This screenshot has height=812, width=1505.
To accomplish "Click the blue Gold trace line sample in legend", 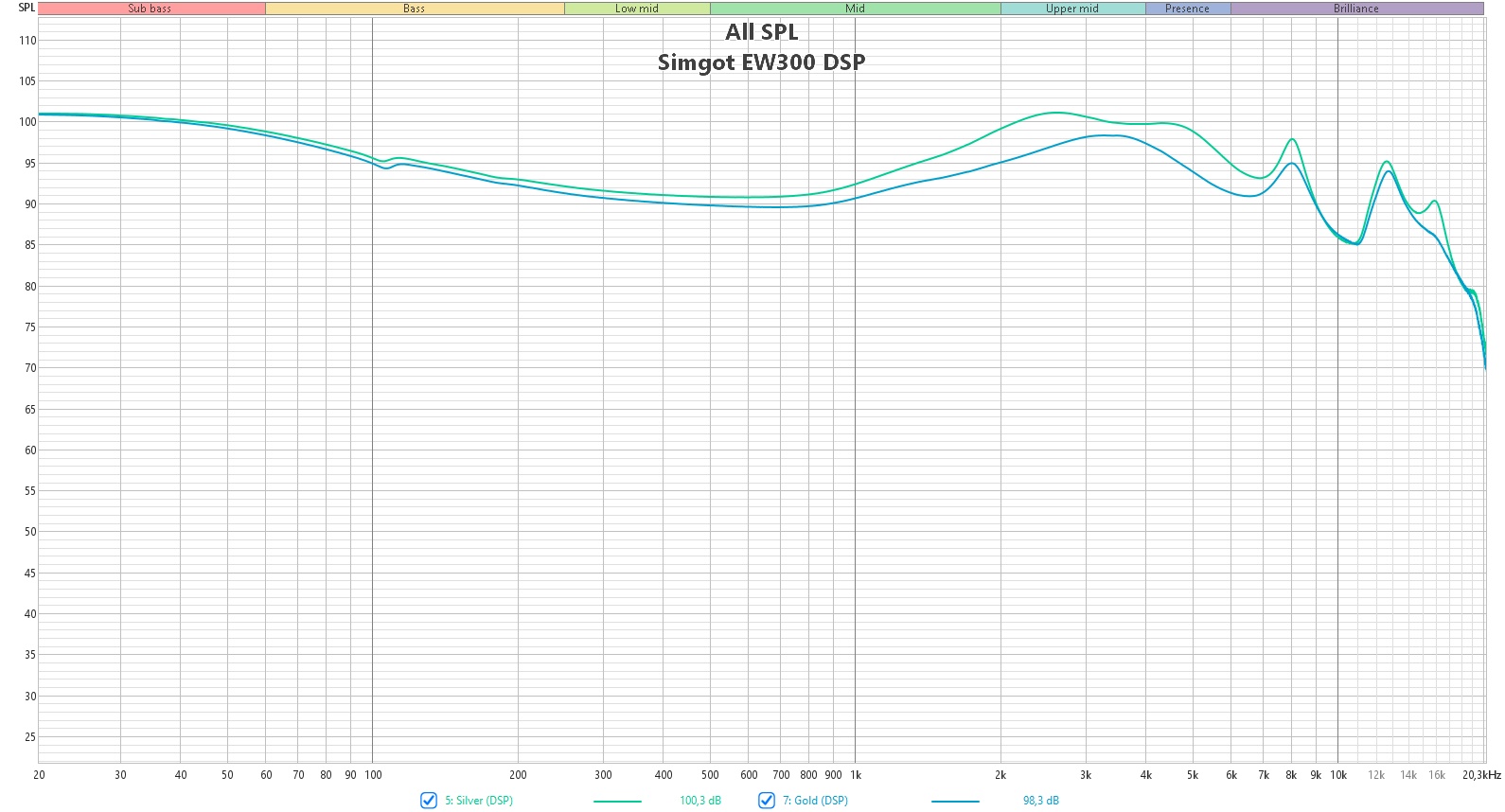I will tap(955, 802).
